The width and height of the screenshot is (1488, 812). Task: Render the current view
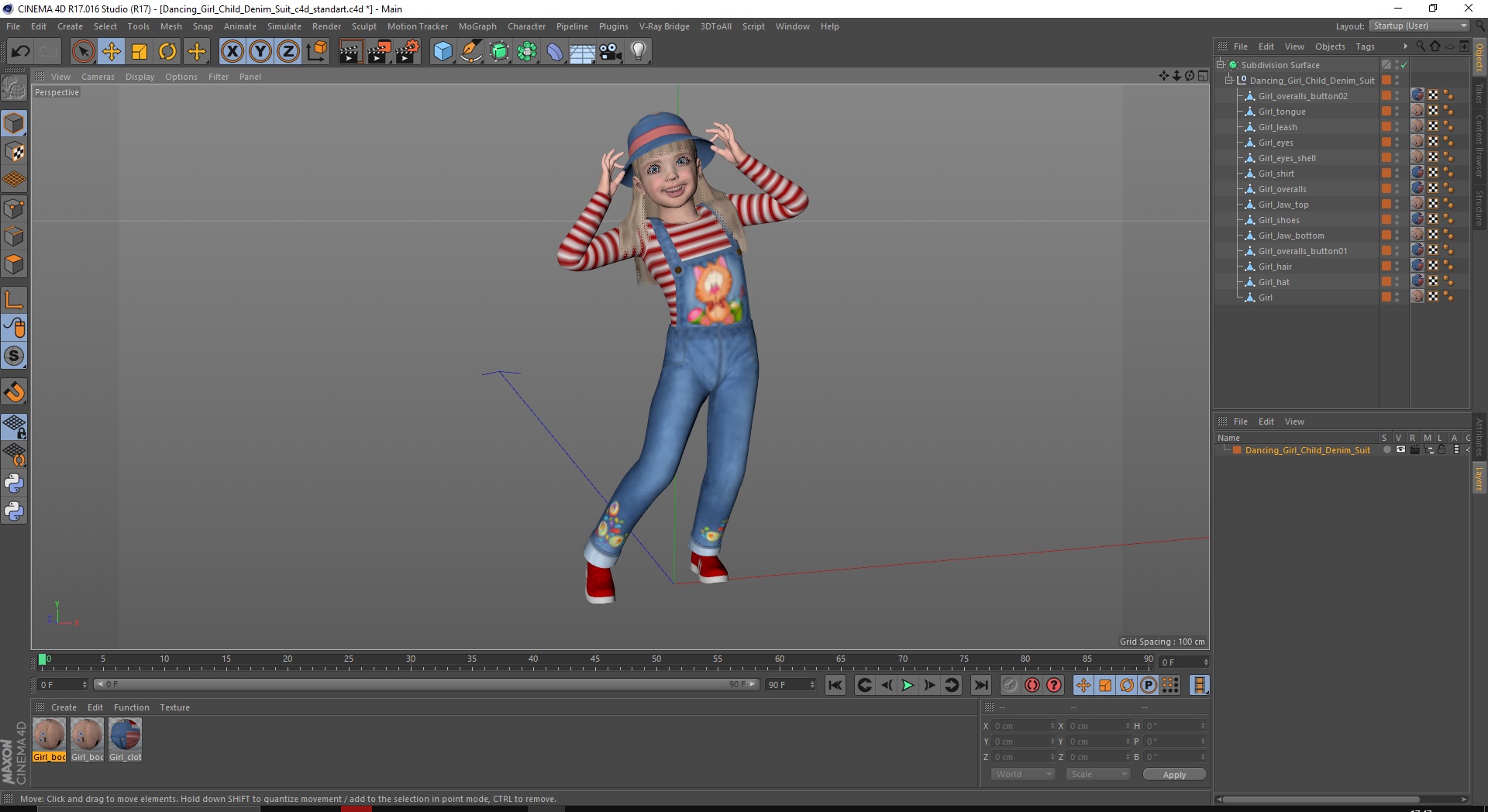click(x=350, y=52)
